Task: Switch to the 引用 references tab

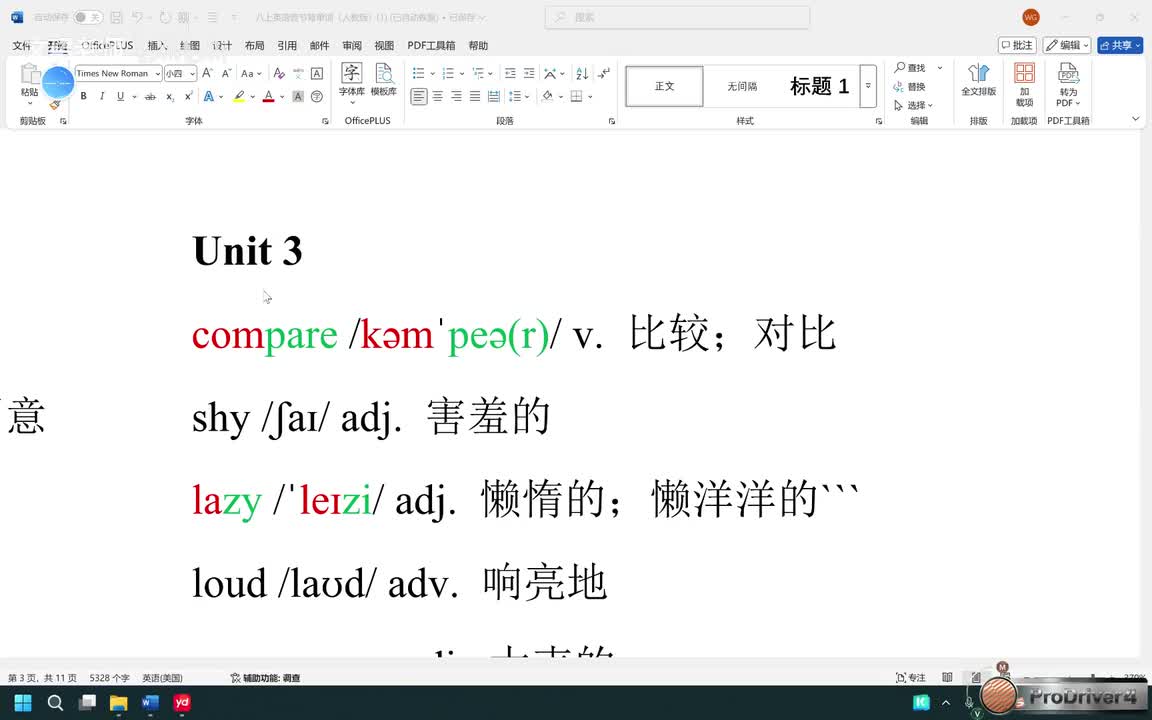Action: point(287,46)
